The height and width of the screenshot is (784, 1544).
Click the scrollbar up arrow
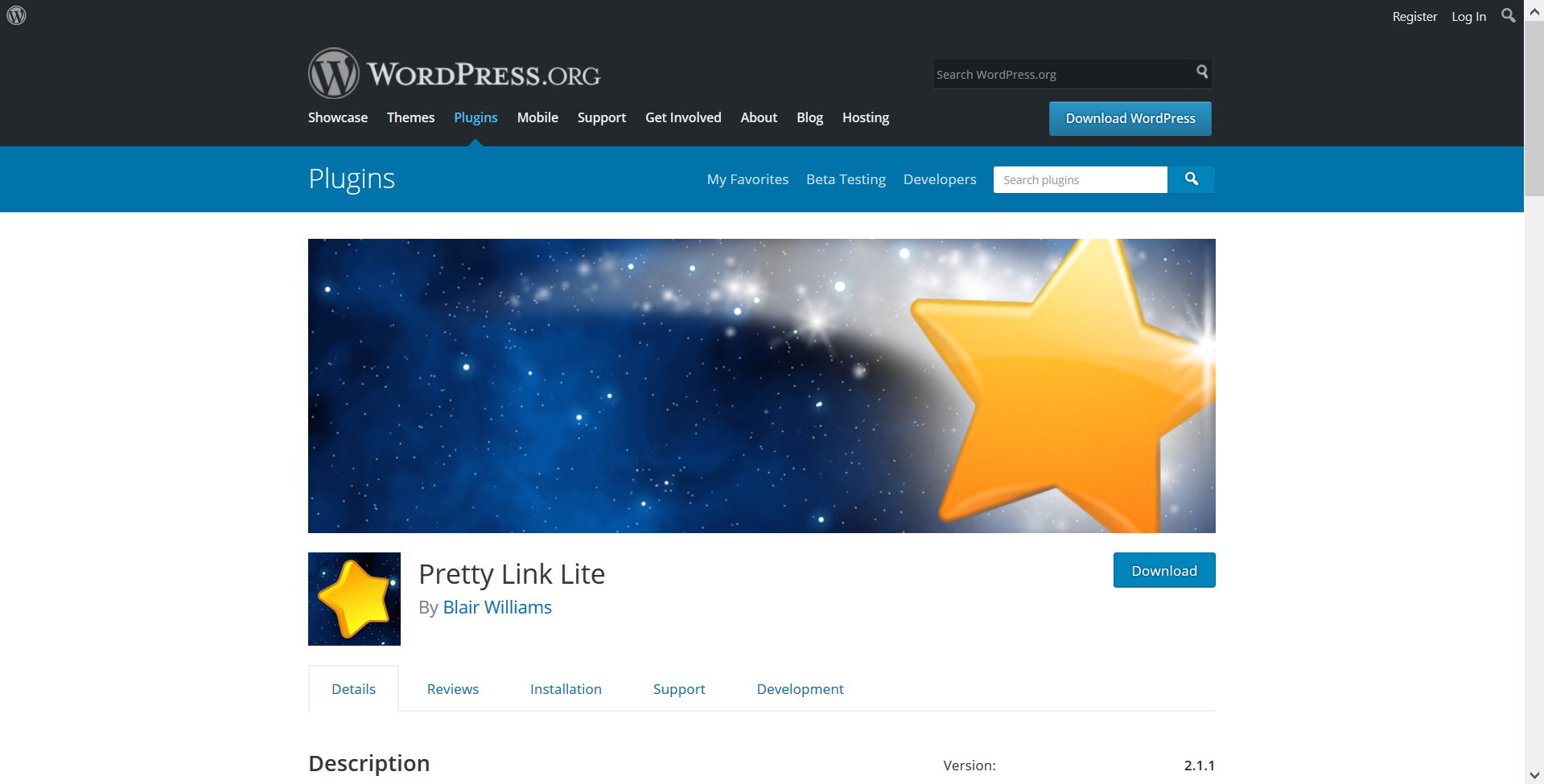1534,11
